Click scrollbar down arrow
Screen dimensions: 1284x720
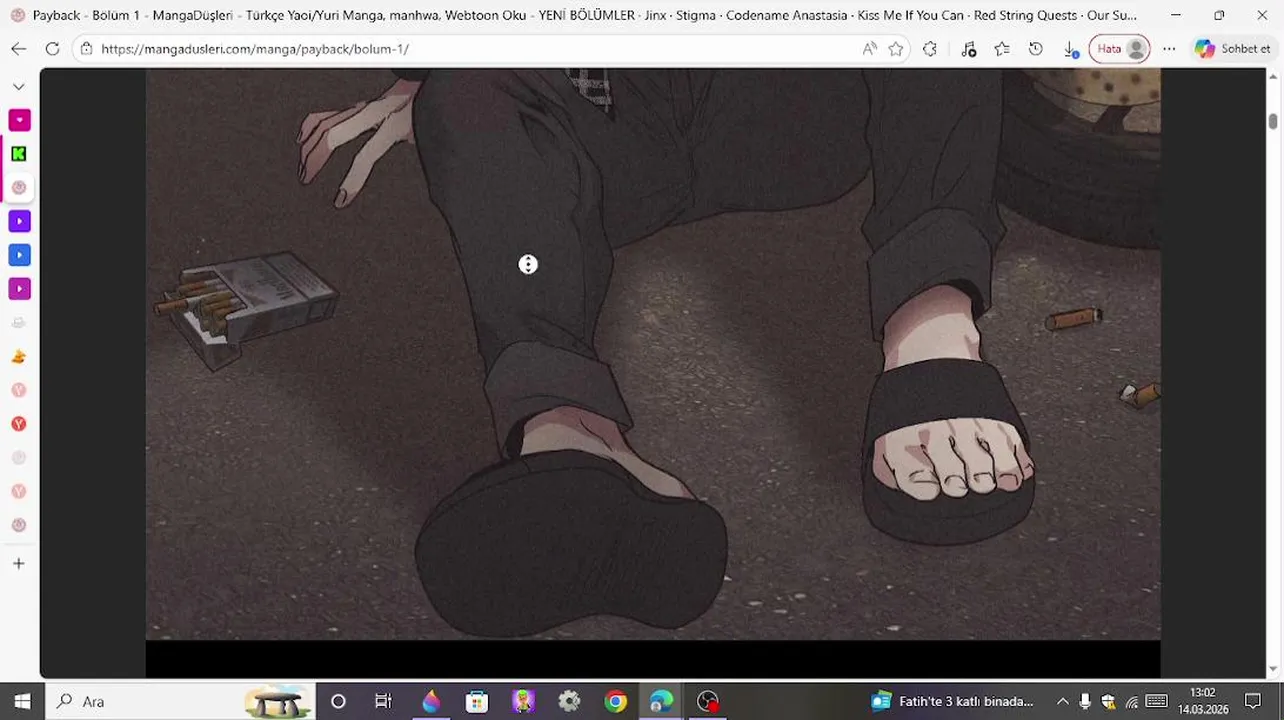coord(1273,670)
